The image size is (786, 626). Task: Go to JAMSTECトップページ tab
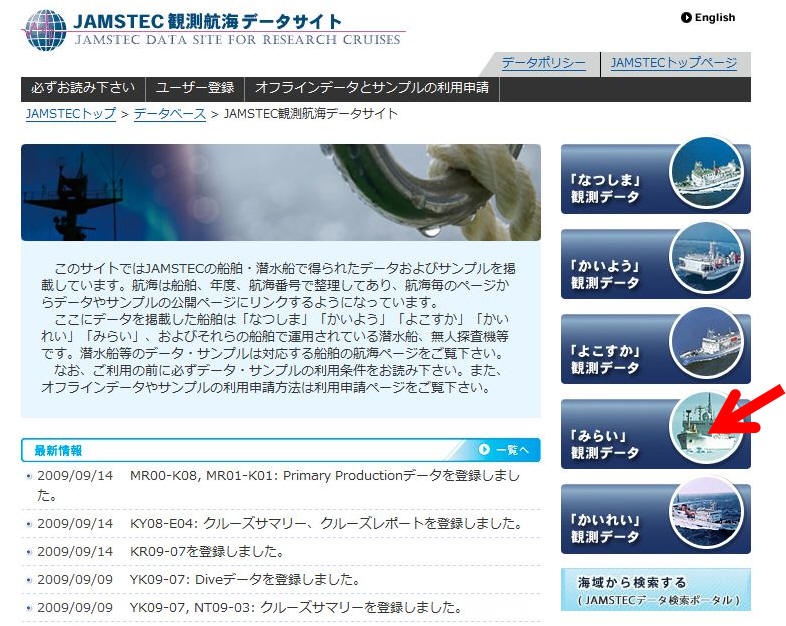(673, 63)
